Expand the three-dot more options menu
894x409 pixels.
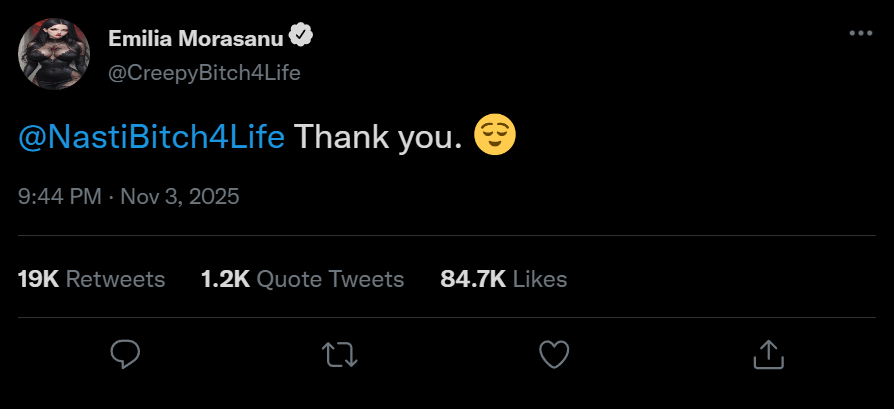pyautogui.click(x=860, y=33)
